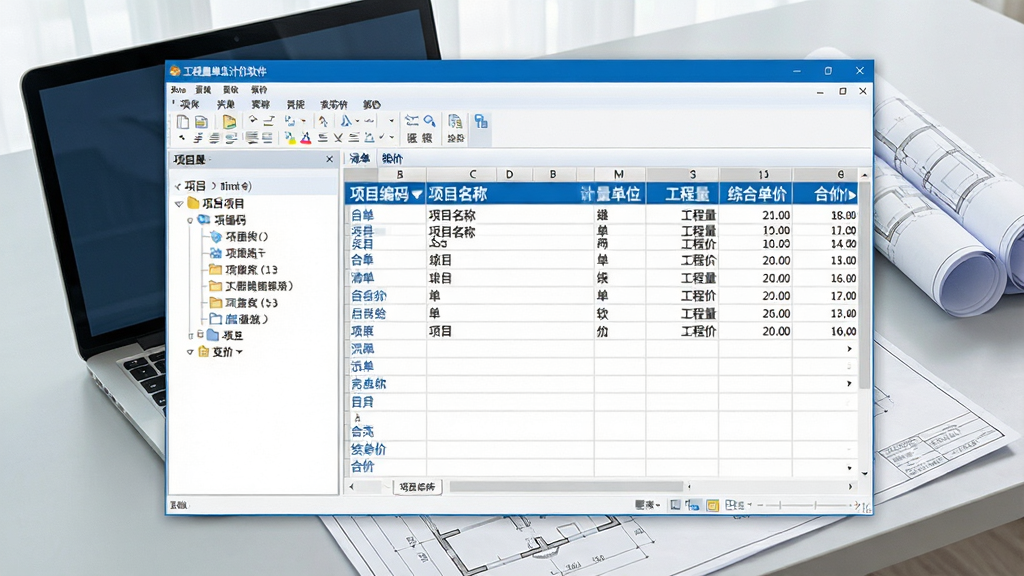Click the large blue icon ending the toolbar
The width and height of the screenshot is (1024, 576).
coord(481,121)
